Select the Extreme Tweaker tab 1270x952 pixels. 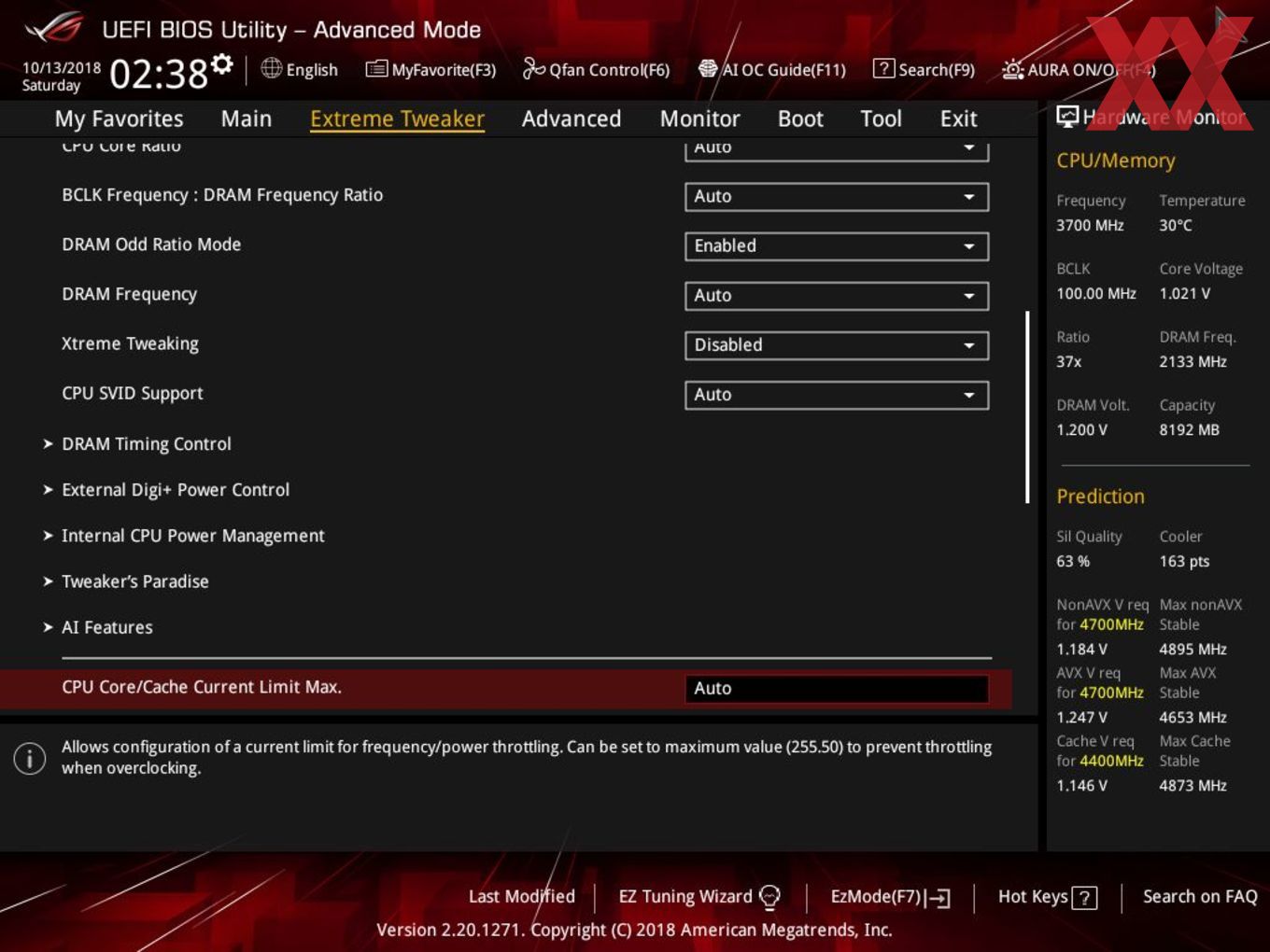[x=397, y=119]
